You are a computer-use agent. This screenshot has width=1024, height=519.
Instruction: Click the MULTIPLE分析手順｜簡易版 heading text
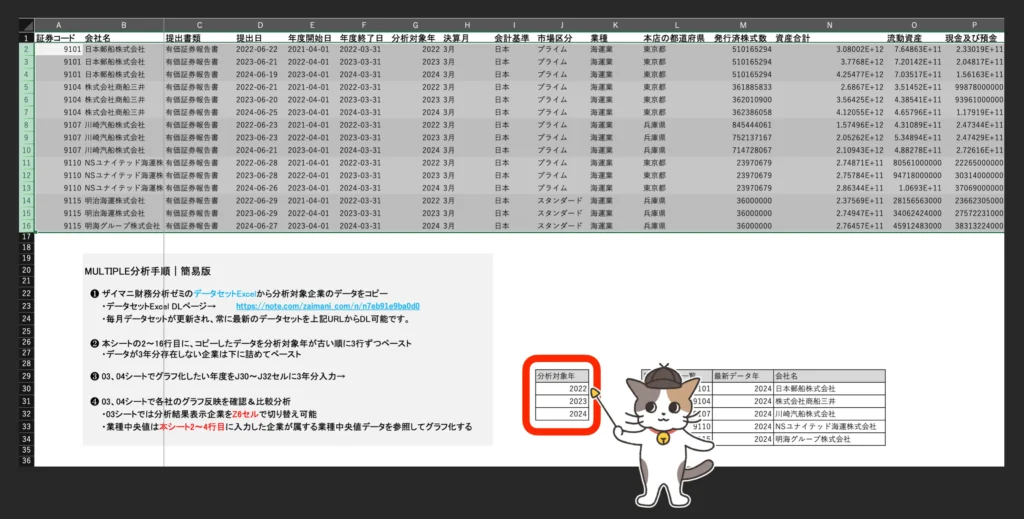(148, 272)
